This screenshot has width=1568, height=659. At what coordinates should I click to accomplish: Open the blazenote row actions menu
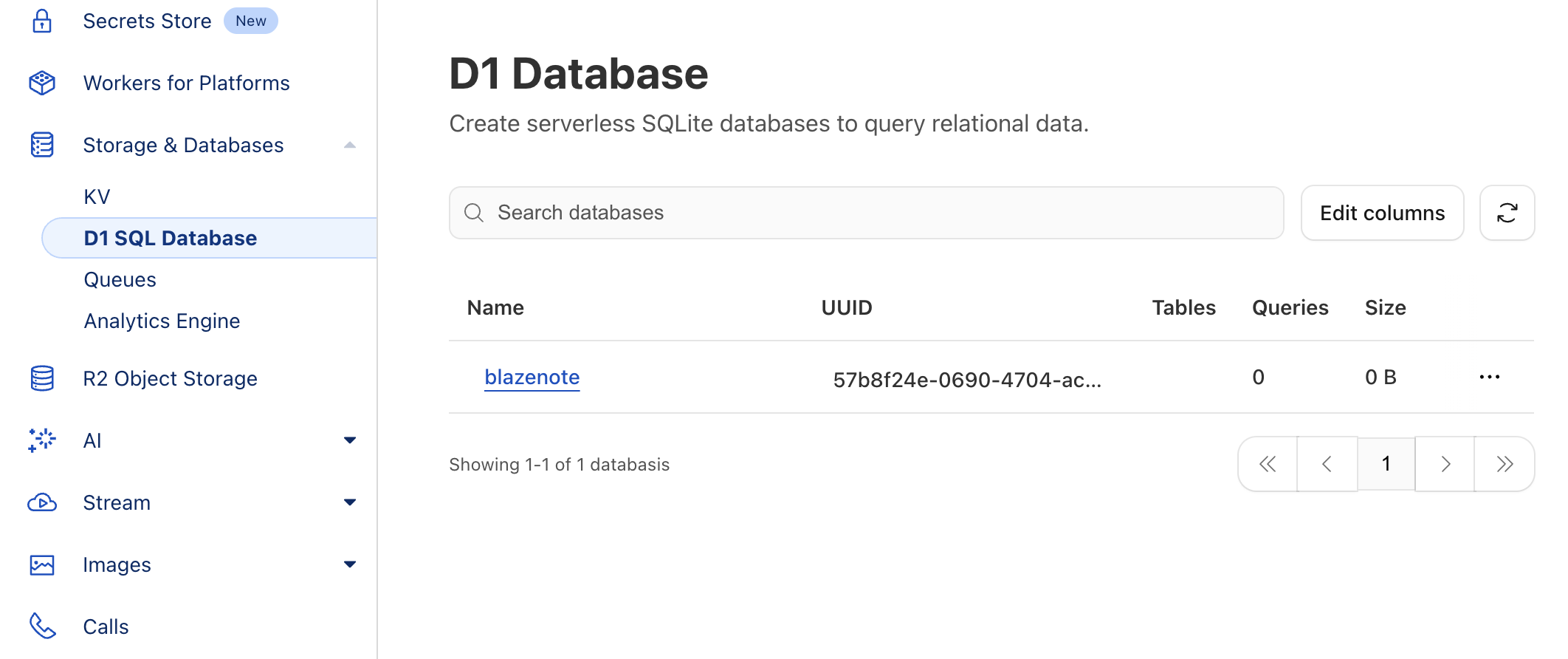click(1489, 378)
